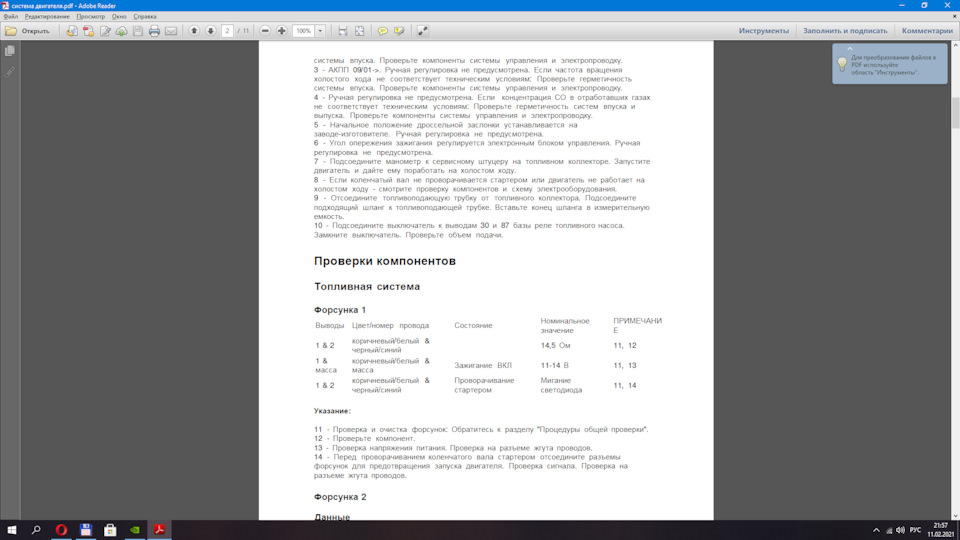Click the convert file to PDF icon
Screen dimensions: 960x540
(x=72, y=31)
